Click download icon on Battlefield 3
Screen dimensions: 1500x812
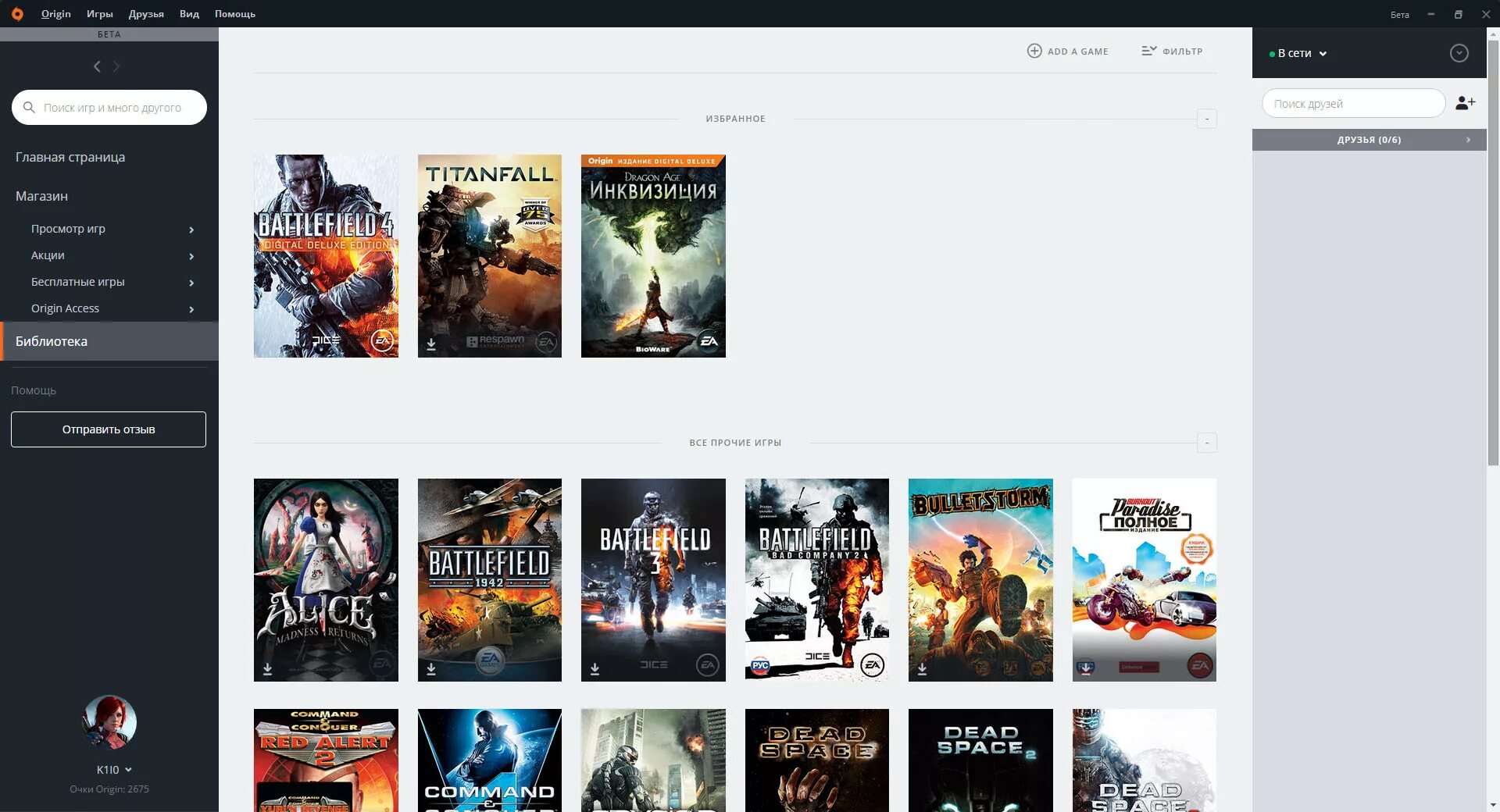(595, 668)
